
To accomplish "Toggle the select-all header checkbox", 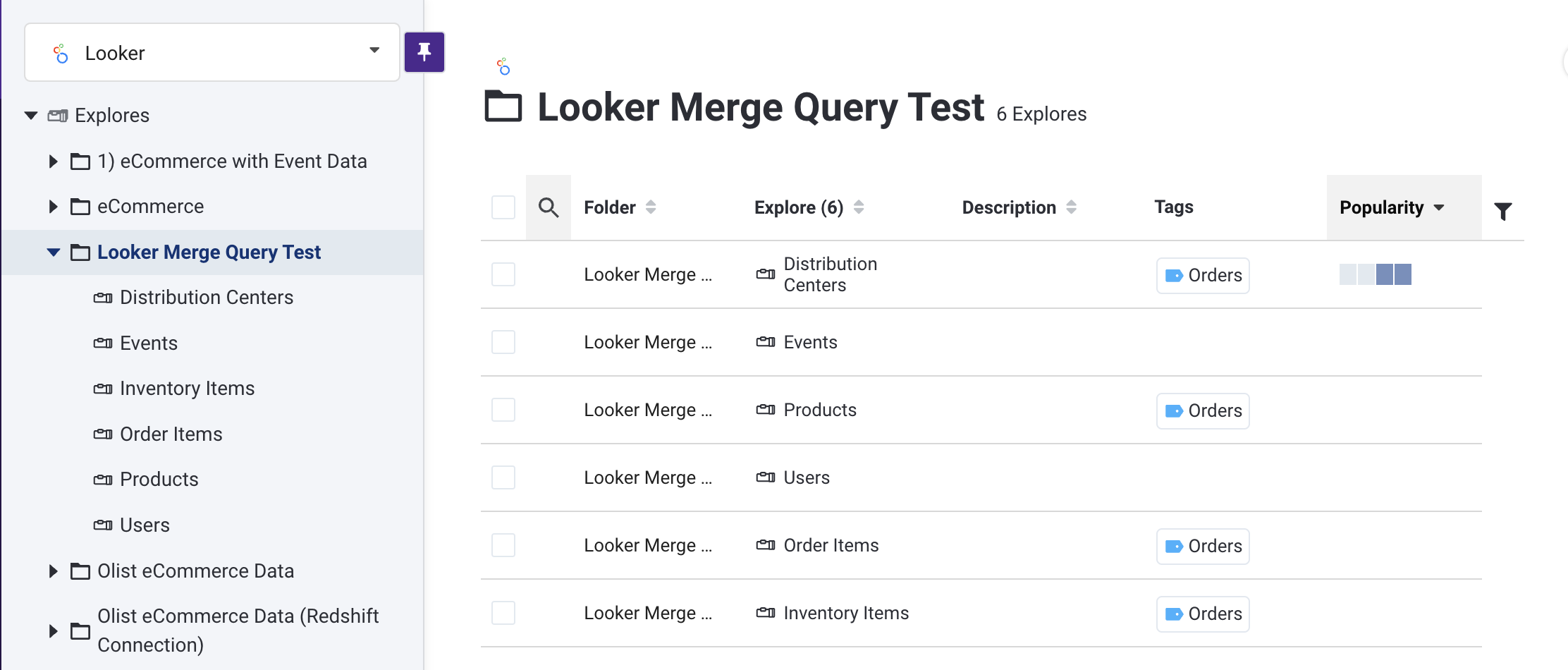I will point(503,207).
